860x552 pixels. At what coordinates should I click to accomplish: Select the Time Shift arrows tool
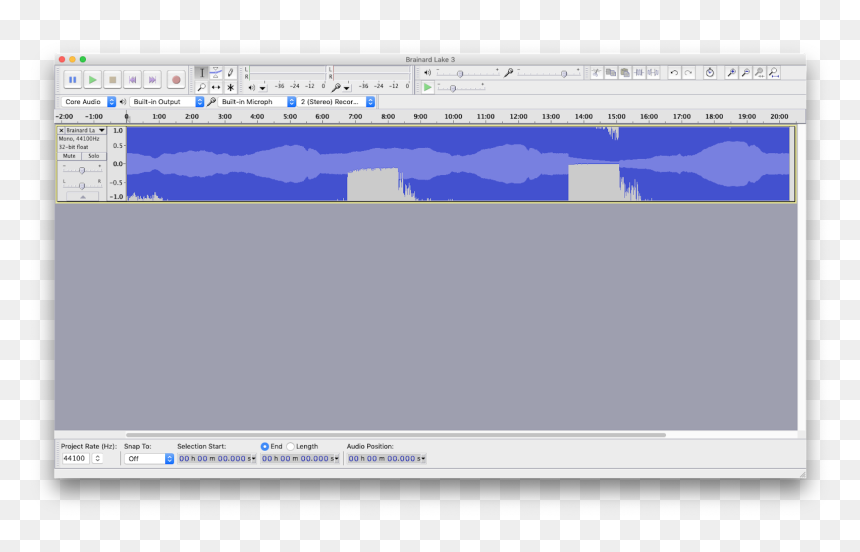click(x=216, y=87)
